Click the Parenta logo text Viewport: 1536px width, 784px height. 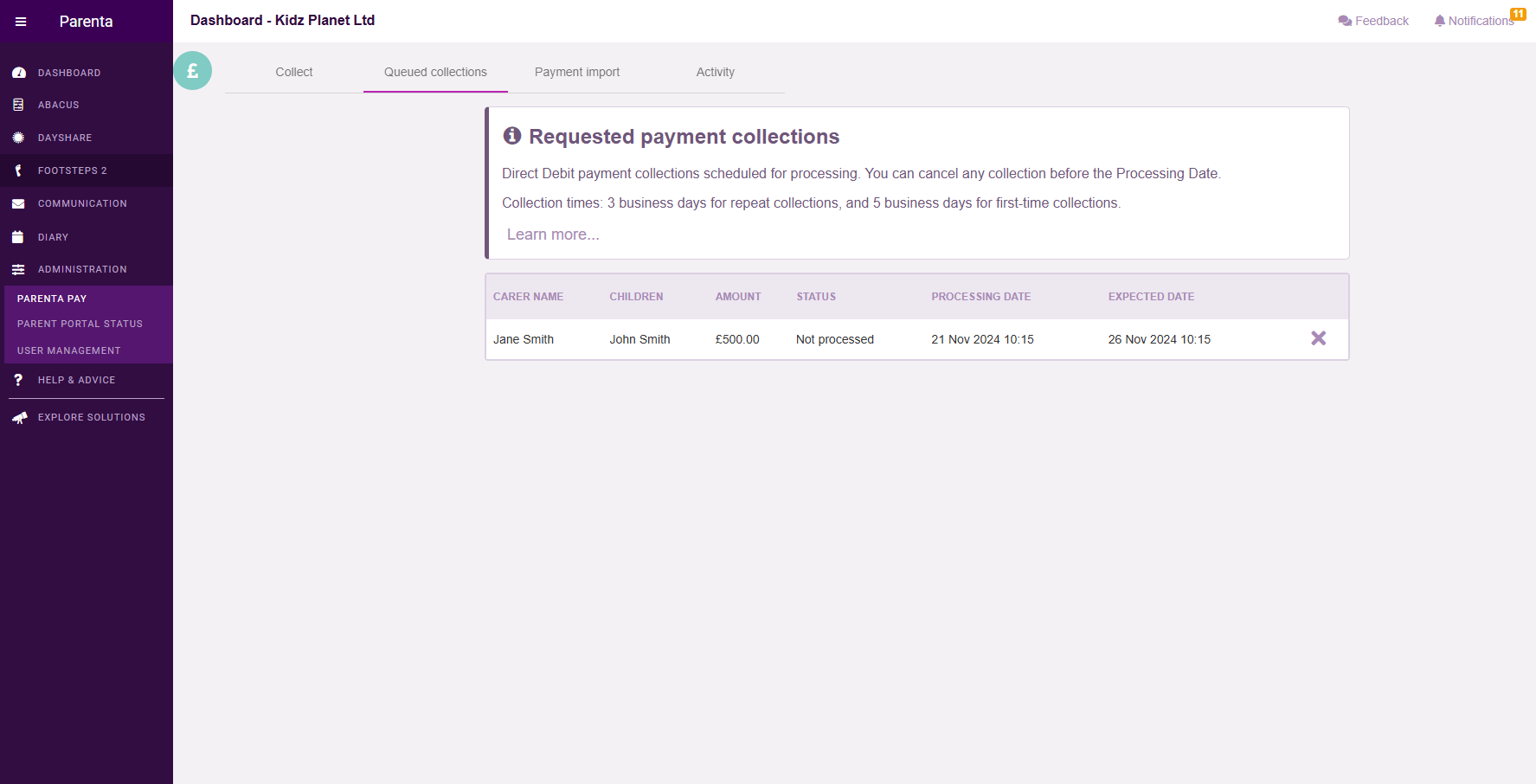[86, 22]
